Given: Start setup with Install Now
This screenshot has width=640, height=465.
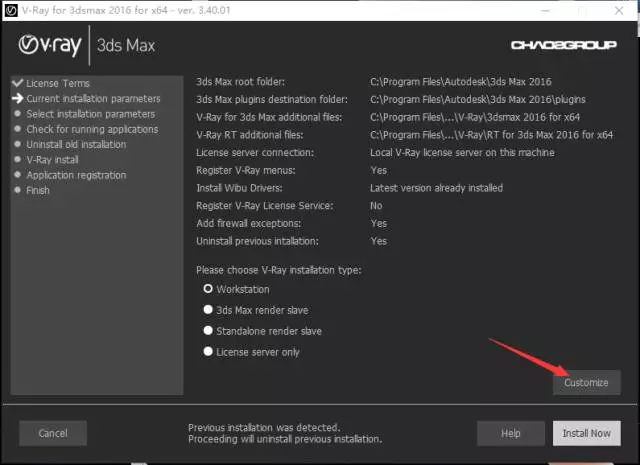Looking at the screenshot, I should tap(587, 433).
